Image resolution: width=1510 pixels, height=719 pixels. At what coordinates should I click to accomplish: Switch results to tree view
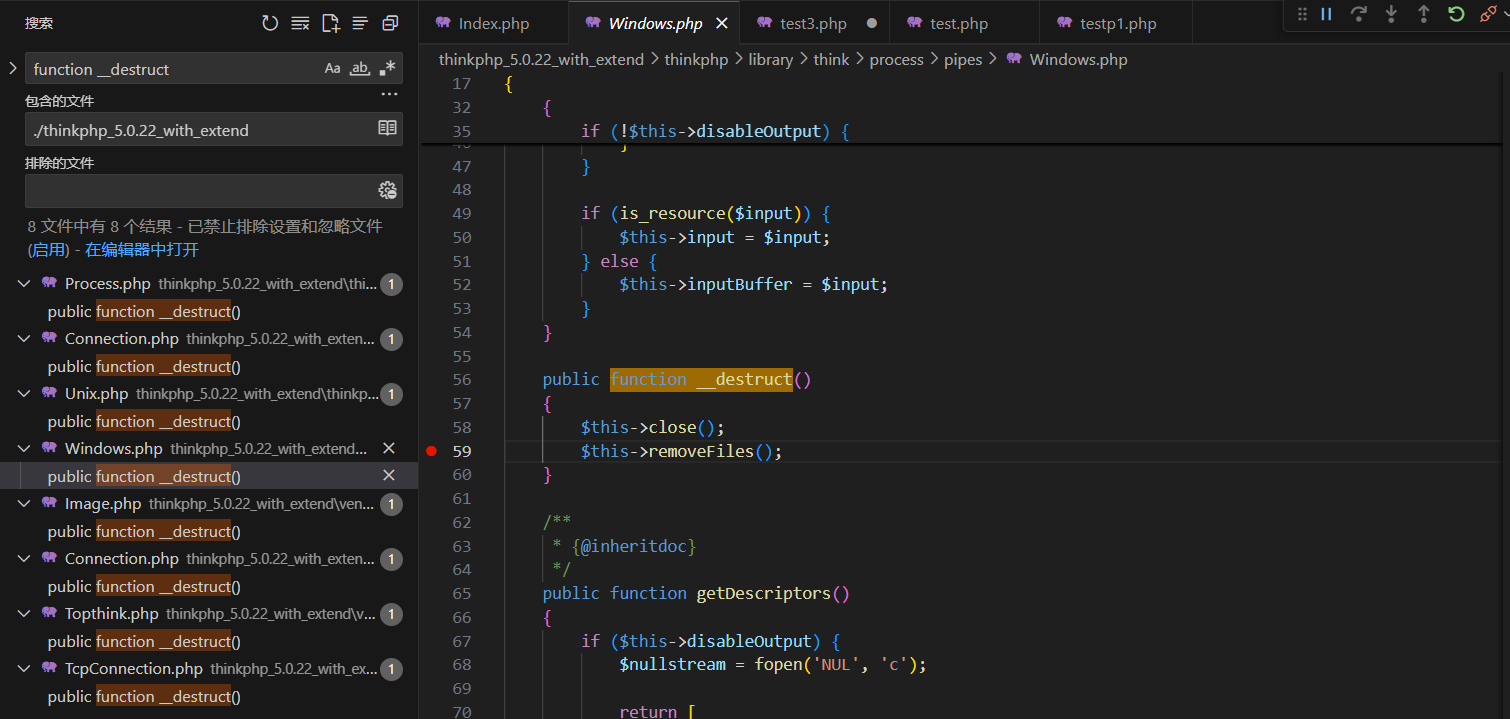click(360, 23)
